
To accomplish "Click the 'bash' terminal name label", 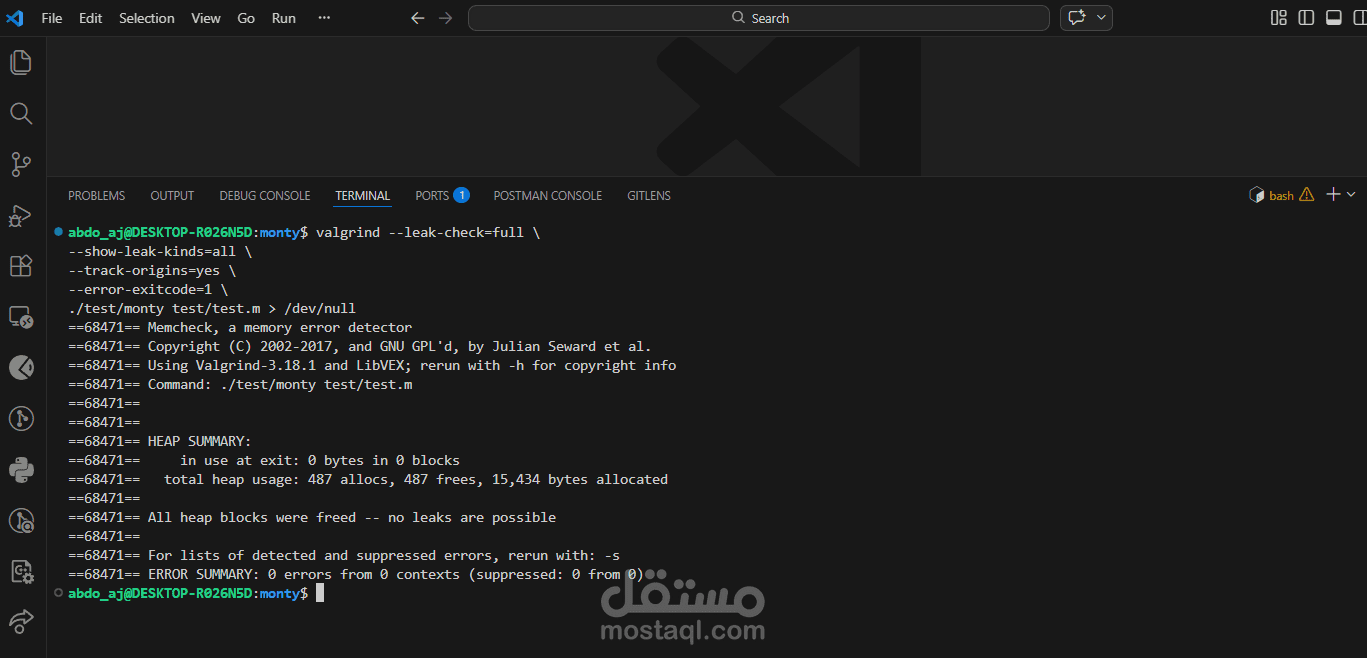I will pos(1281,196).
